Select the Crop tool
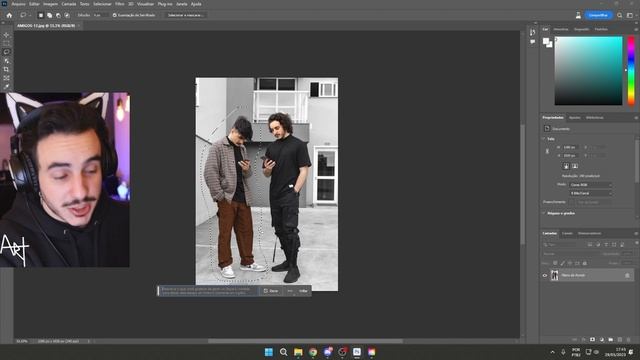Viewport: 640px width, 360px height. (6, 69)
